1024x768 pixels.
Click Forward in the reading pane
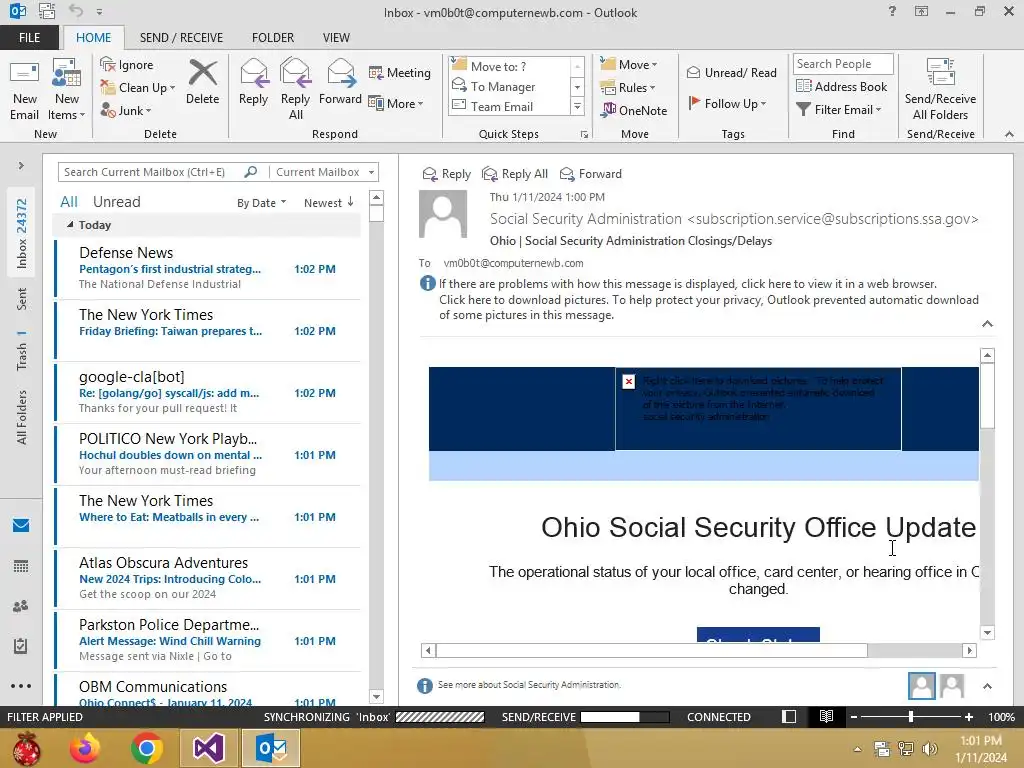coord(591,174)
